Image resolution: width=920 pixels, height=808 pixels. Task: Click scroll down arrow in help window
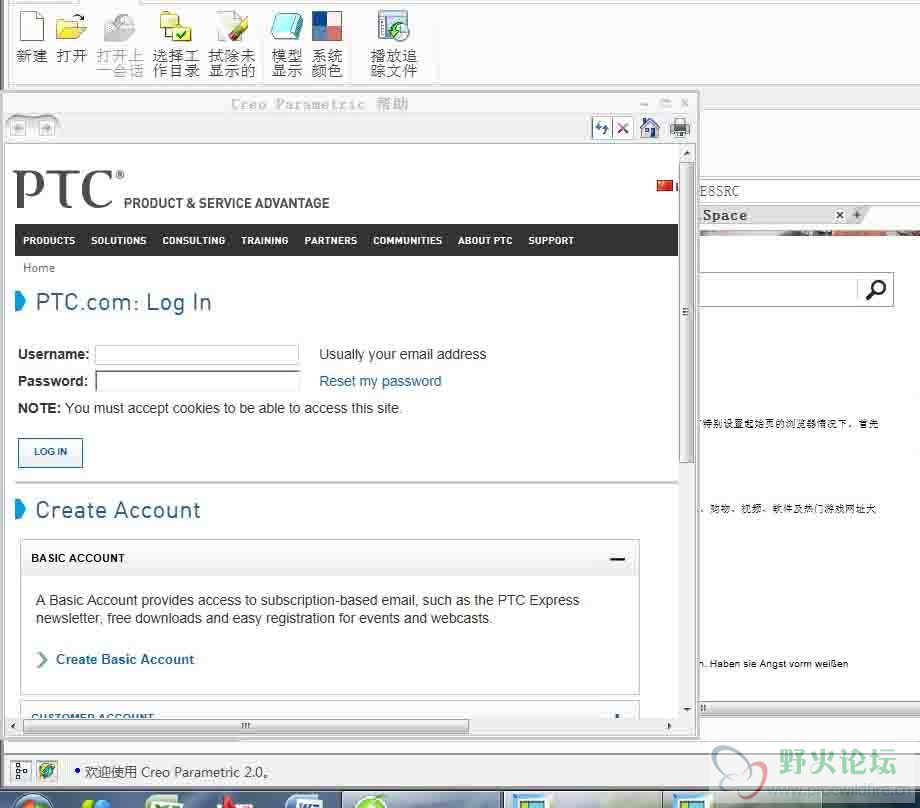click(x=686, y=709)
